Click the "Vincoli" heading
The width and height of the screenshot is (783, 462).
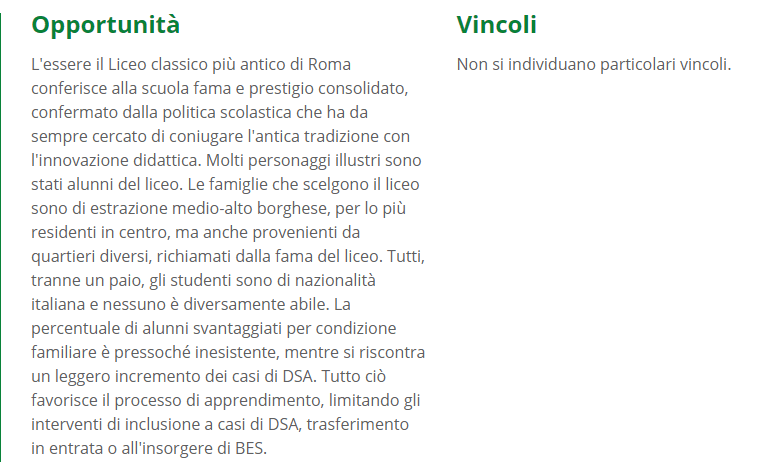coord(496,24)
